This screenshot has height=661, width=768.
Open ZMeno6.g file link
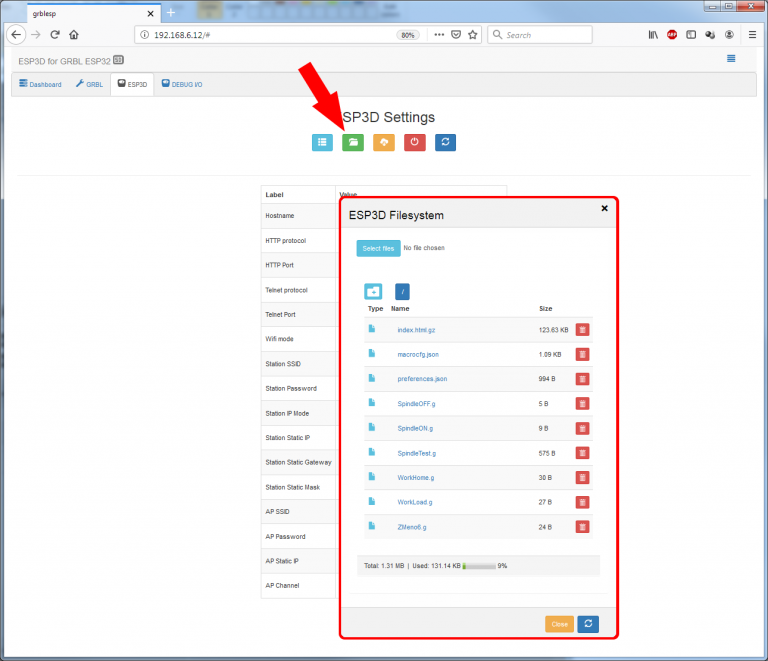point(412,527)
